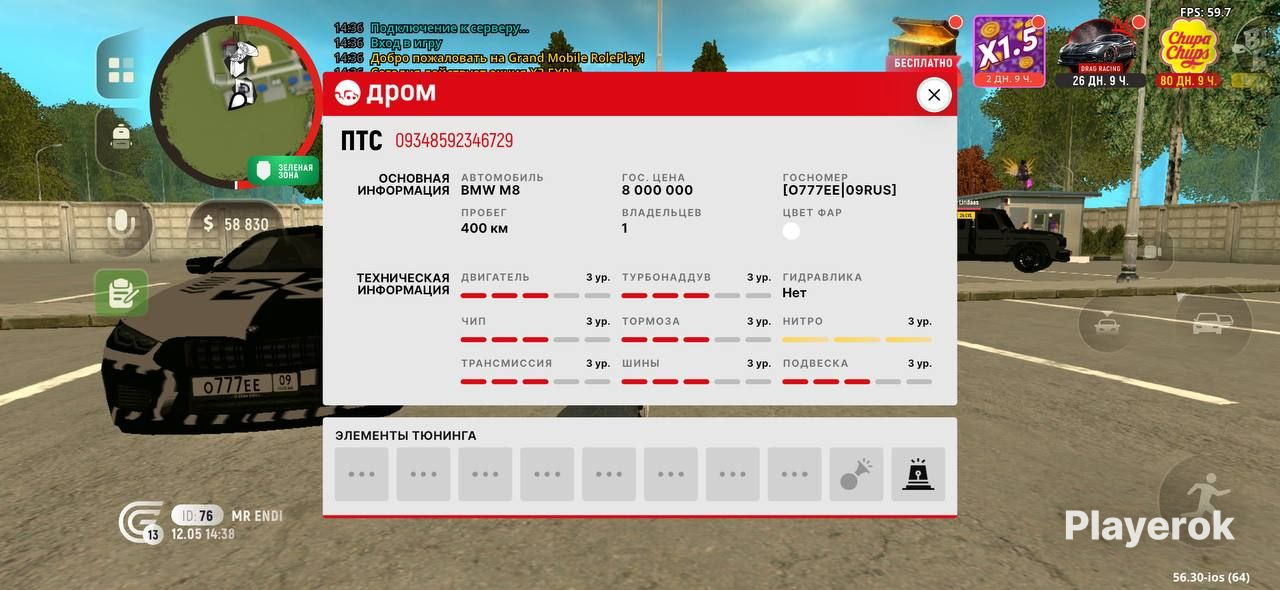Select the PTS number 09348592346729

pyautogui.click(x=454, y=141)
